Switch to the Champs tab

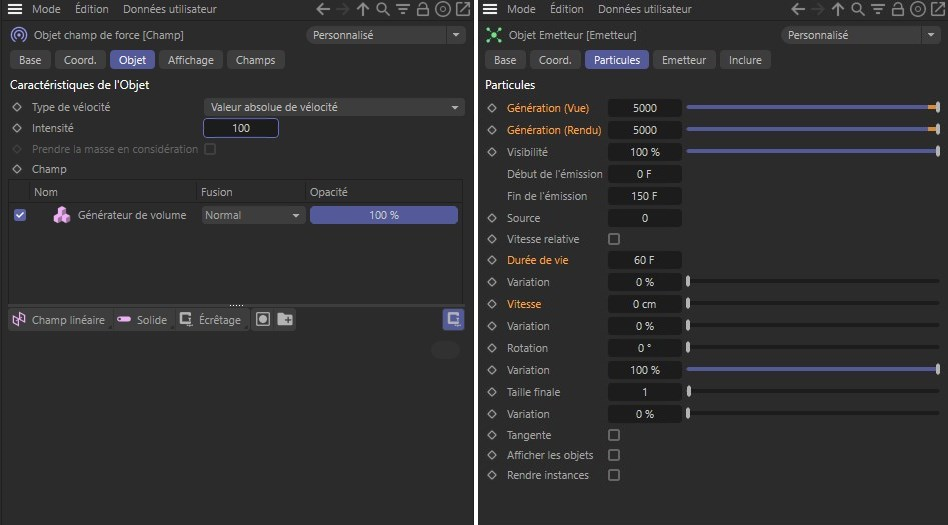(x=255, y=60)
